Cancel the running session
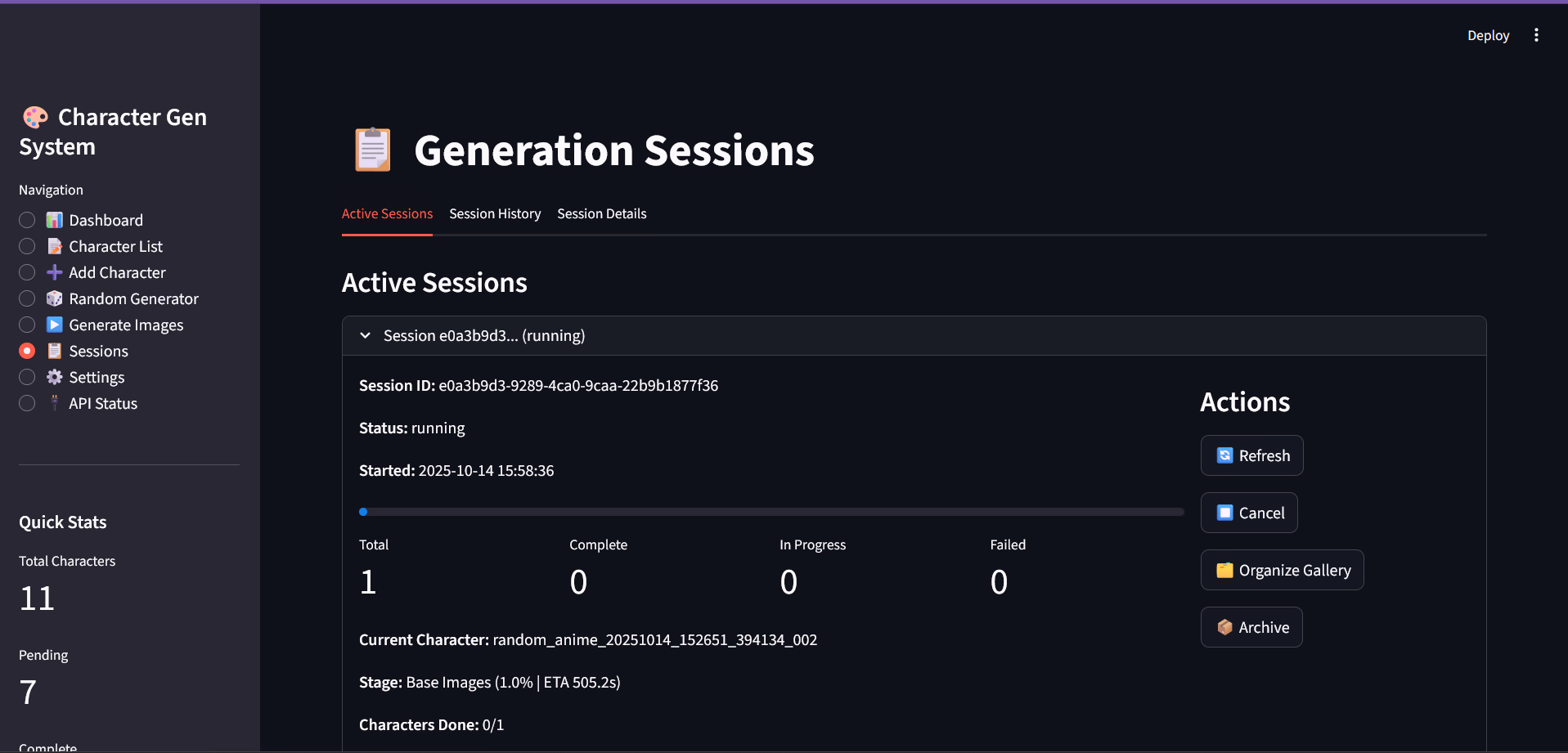 pos(1249,513)
